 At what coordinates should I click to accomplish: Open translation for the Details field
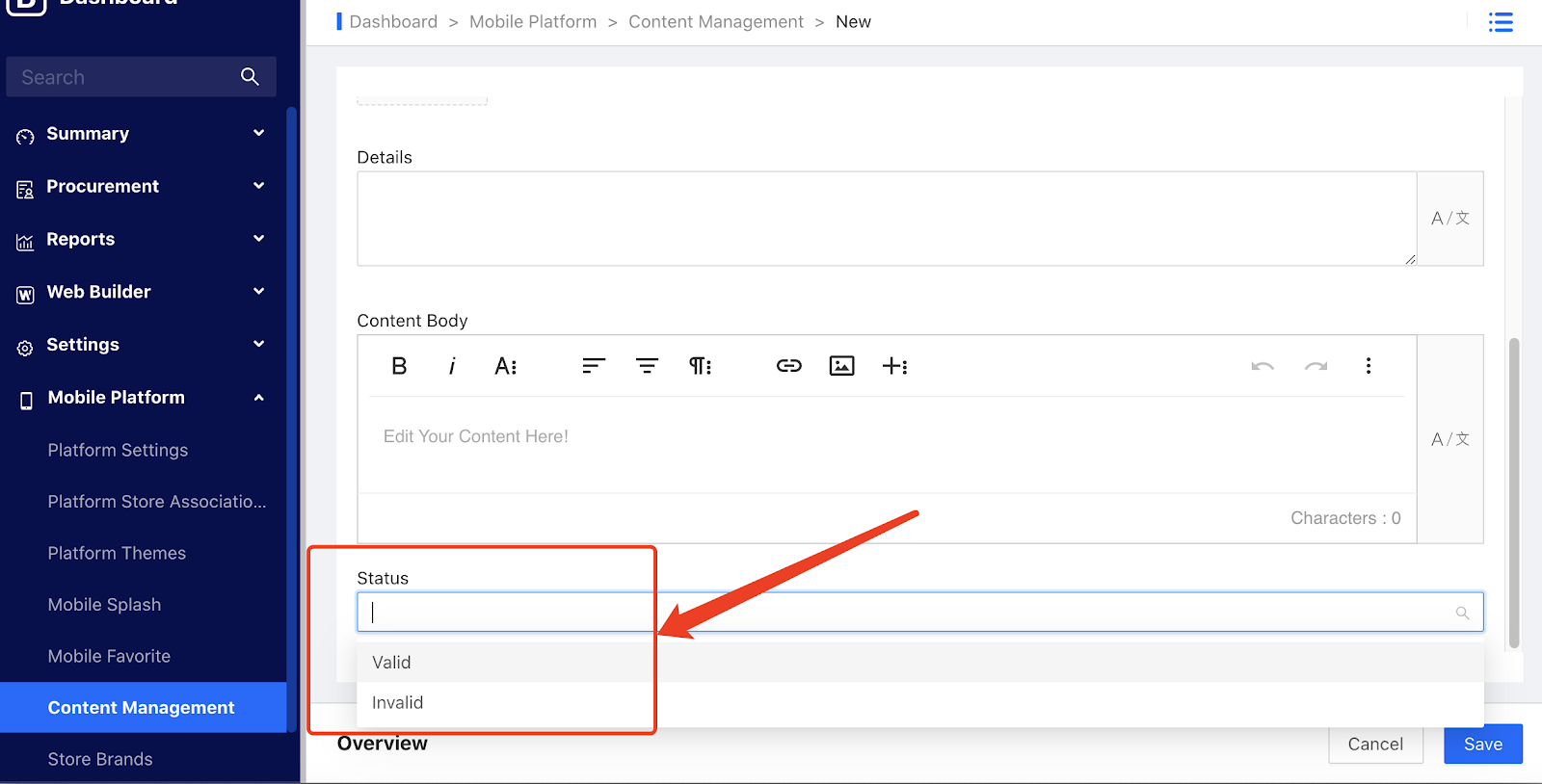click(1449, 219)
